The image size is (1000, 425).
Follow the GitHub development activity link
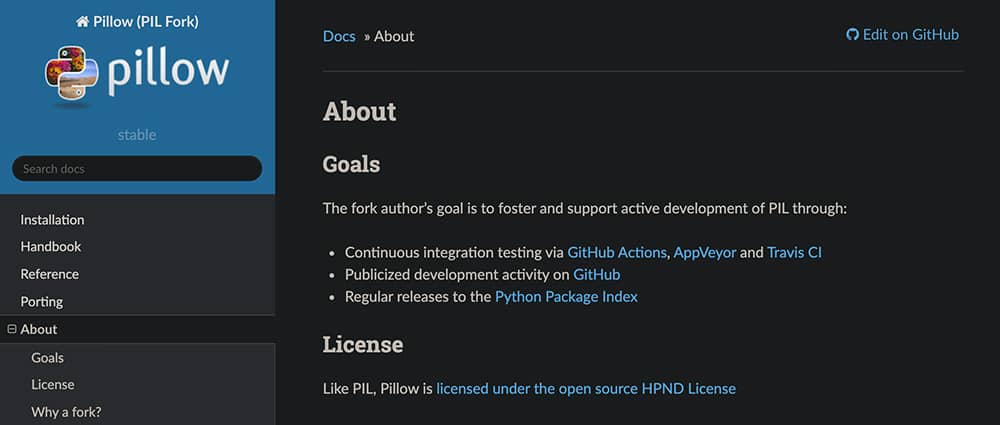pyautogui.click(x=596, y=275)
